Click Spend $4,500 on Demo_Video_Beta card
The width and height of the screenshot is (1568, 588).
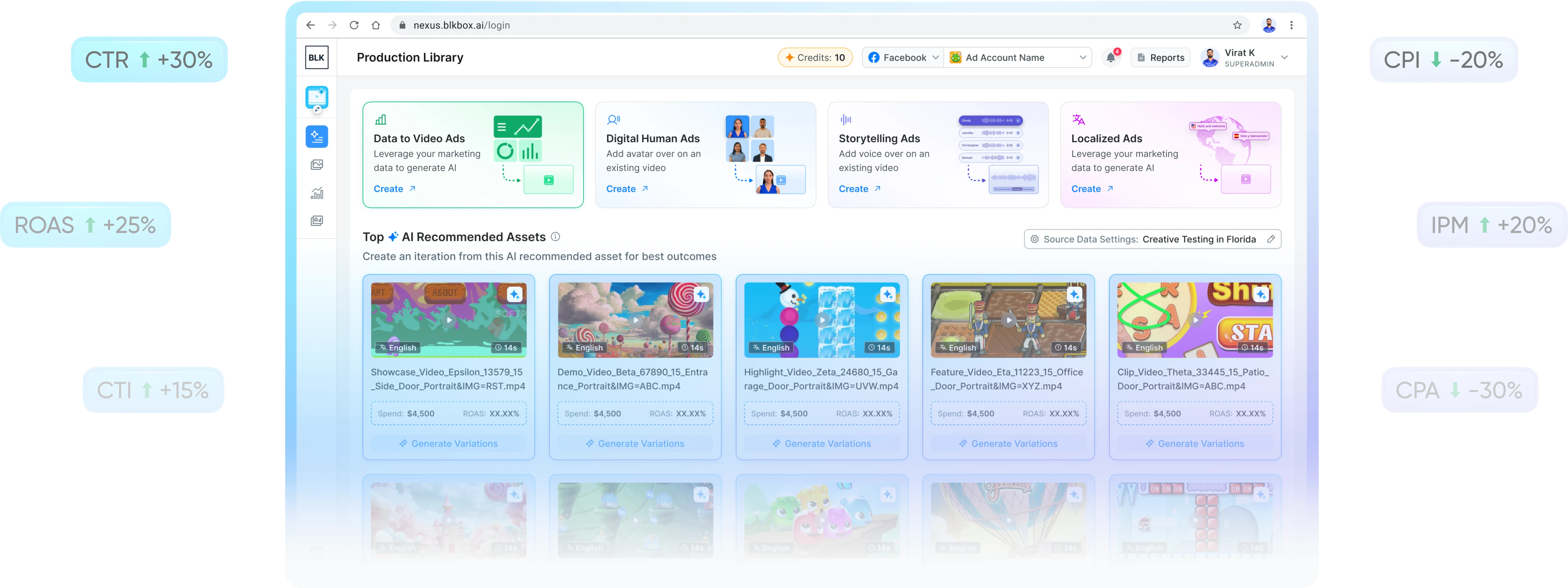pyautogui.click(x=593, y=414)
